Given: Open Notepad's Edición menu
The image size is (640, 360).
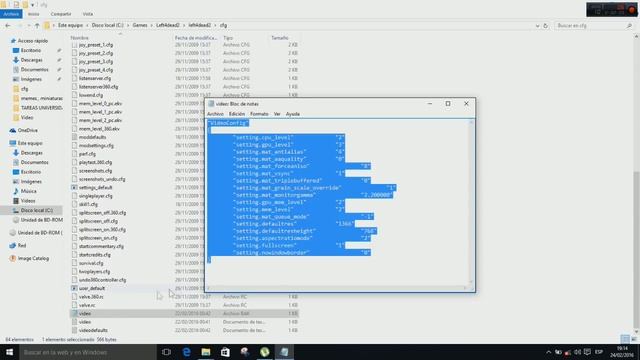Looking at the screenshot, I should 237,114.
